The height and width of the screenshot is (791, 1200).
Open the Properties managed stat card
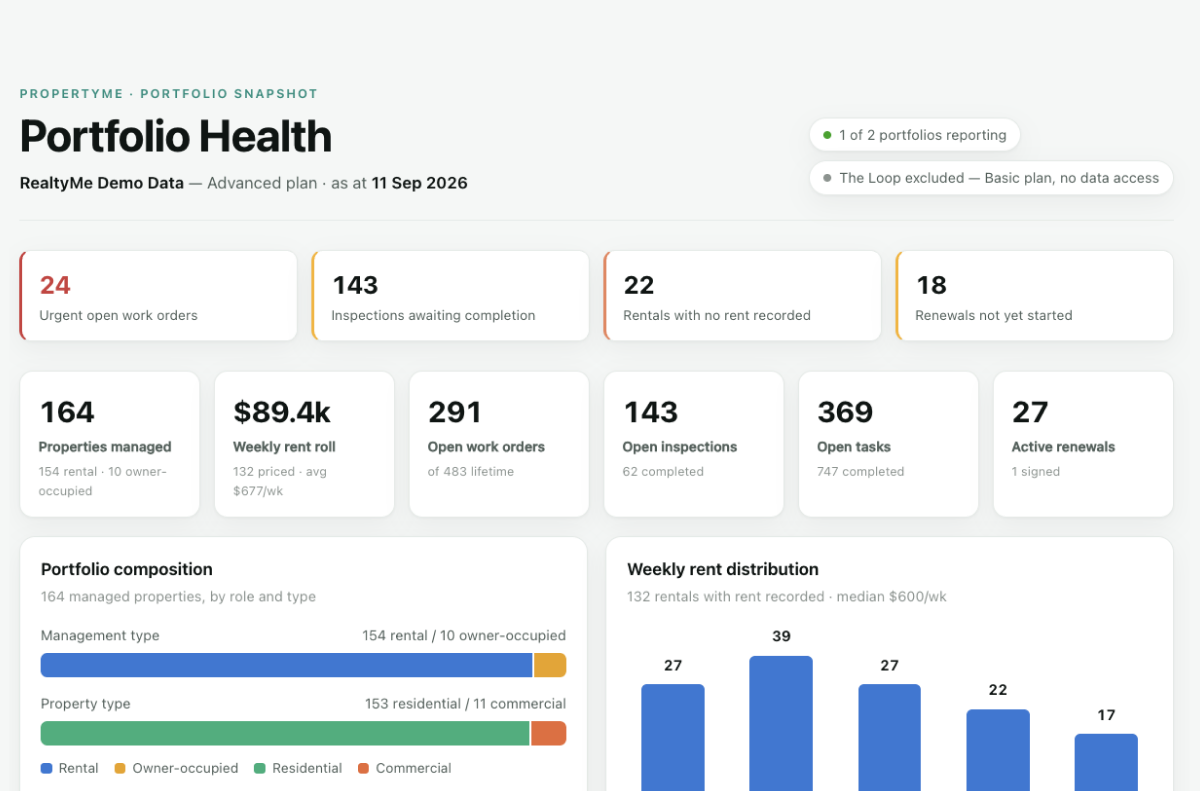point(110,444)
